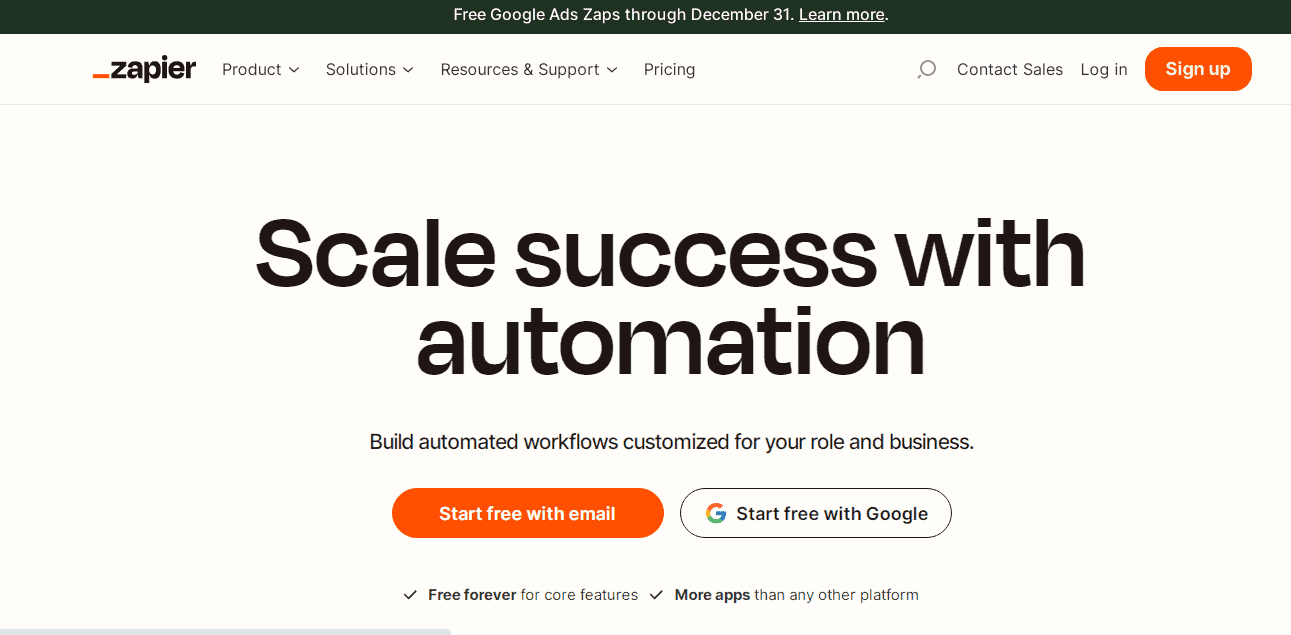Click the Zapier logo in the header
Viewport: 1291px width, 635px height.
(144, 69)
